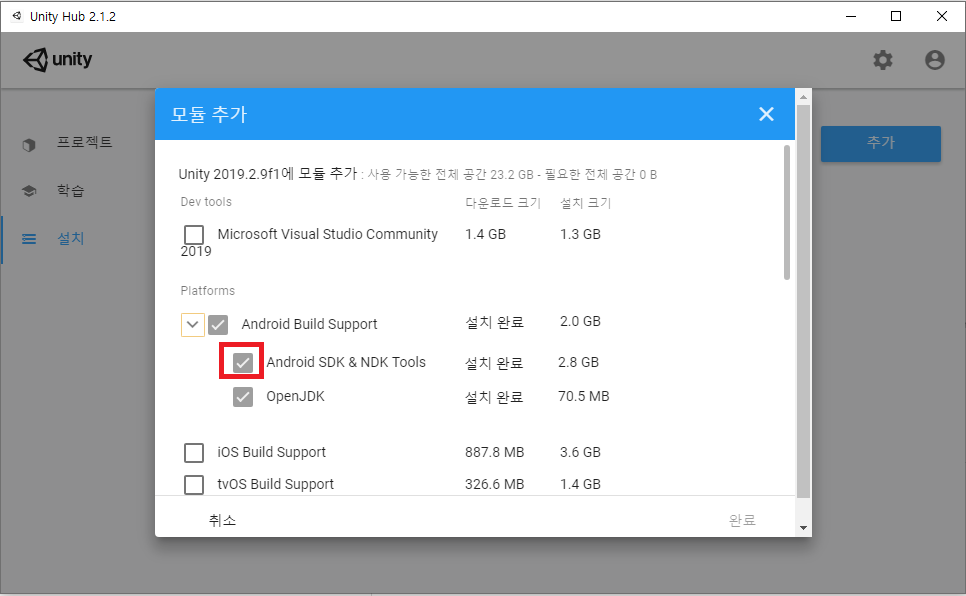Click the Unity logo in the header
The height and width of the screenshot is (596, 966).
[57, 60]
